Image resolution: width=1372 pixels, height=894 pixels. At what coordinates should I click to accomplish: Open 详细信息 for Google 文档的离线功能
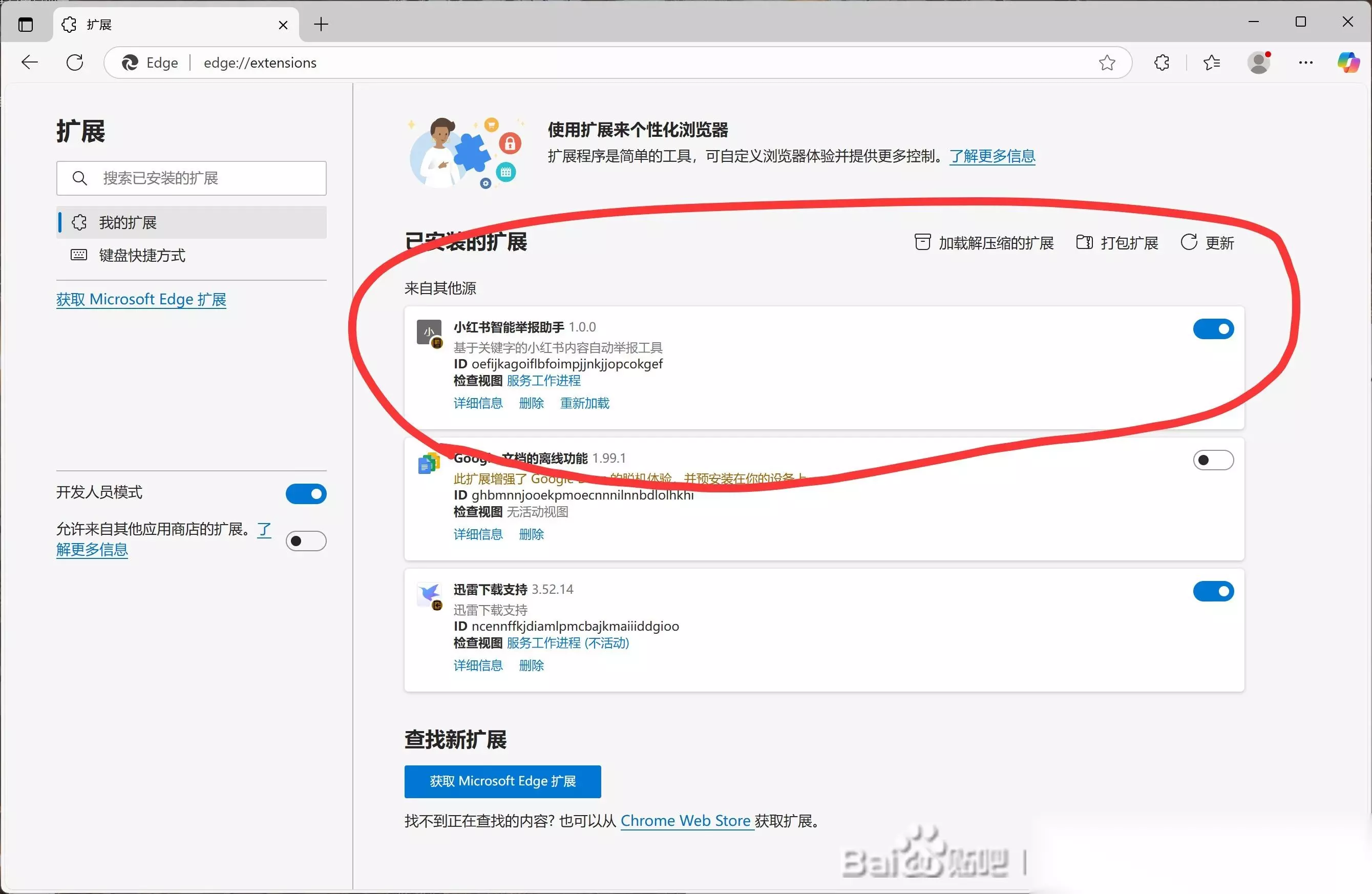click(x=478, y=534)
